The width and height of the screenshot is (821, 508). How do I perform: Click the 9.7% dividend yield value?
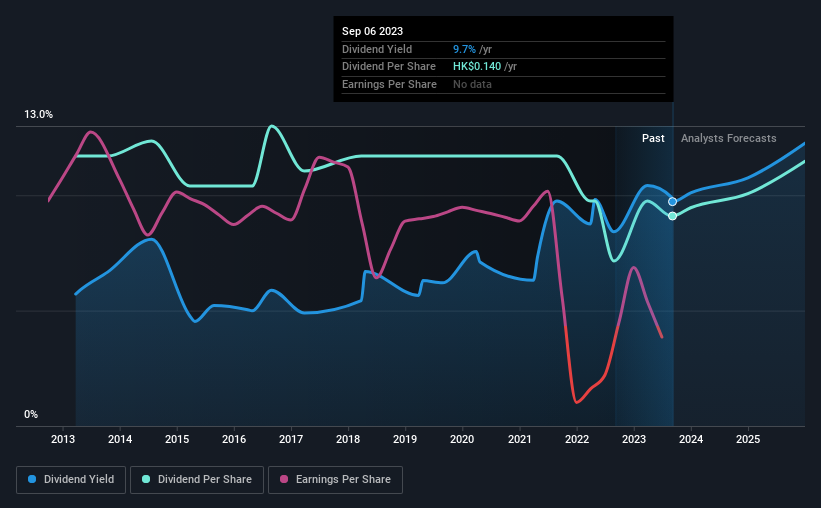(x=464, y=49)
